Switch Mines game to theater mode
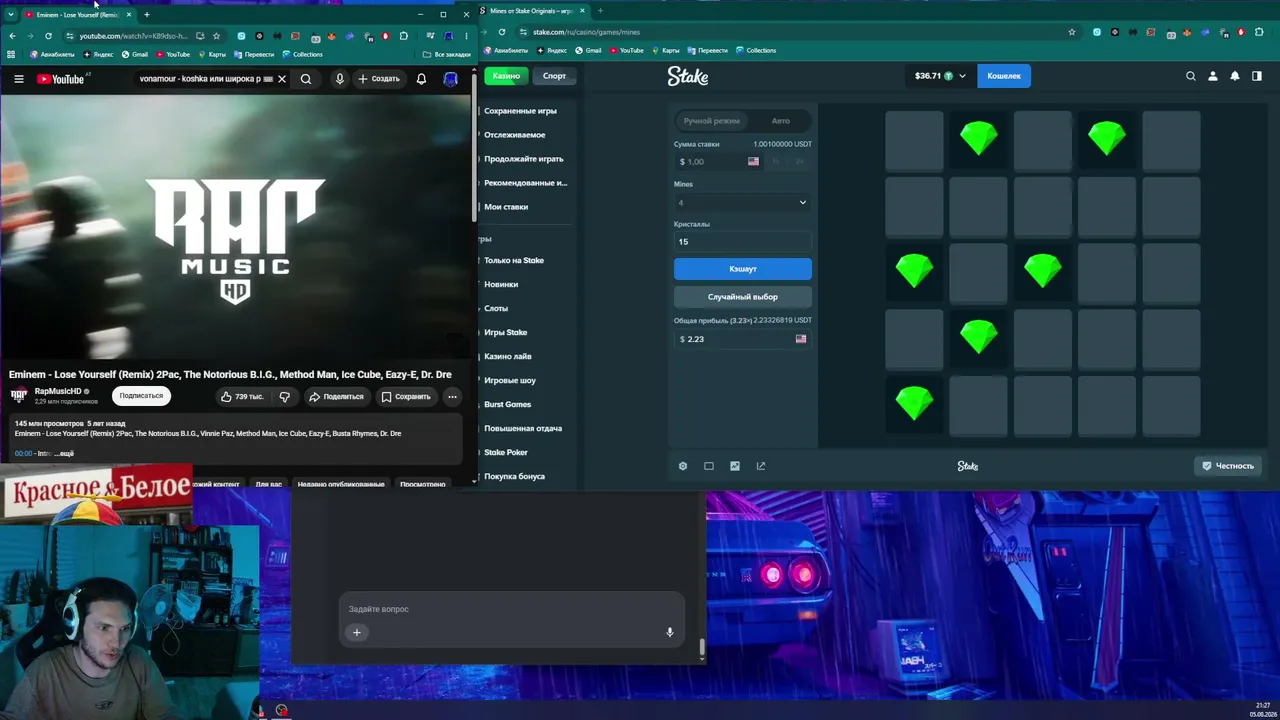The height and width of the screenshot is (720, 1280). pos(709,466)
